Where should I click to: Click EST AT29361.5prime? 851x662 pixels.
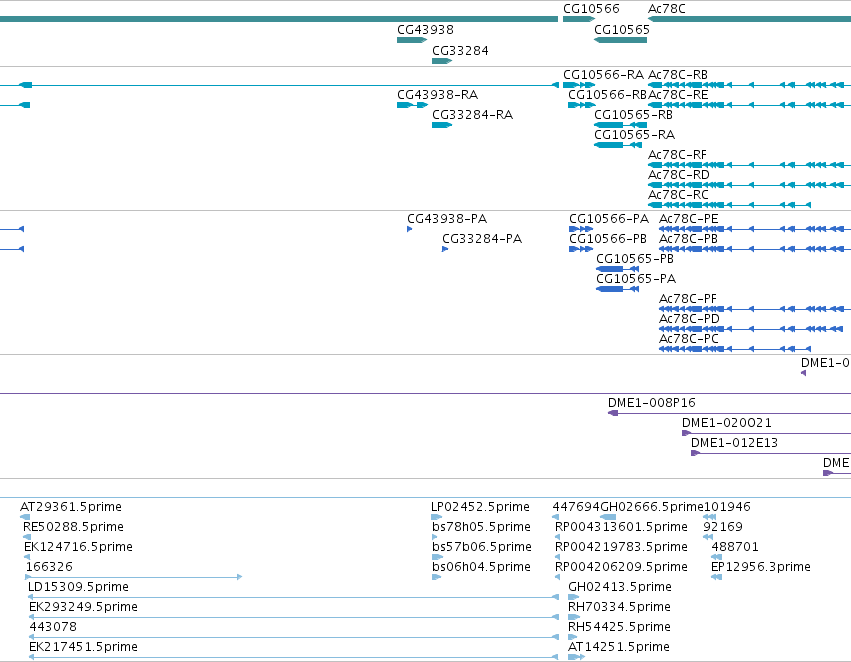pos(71,507)
